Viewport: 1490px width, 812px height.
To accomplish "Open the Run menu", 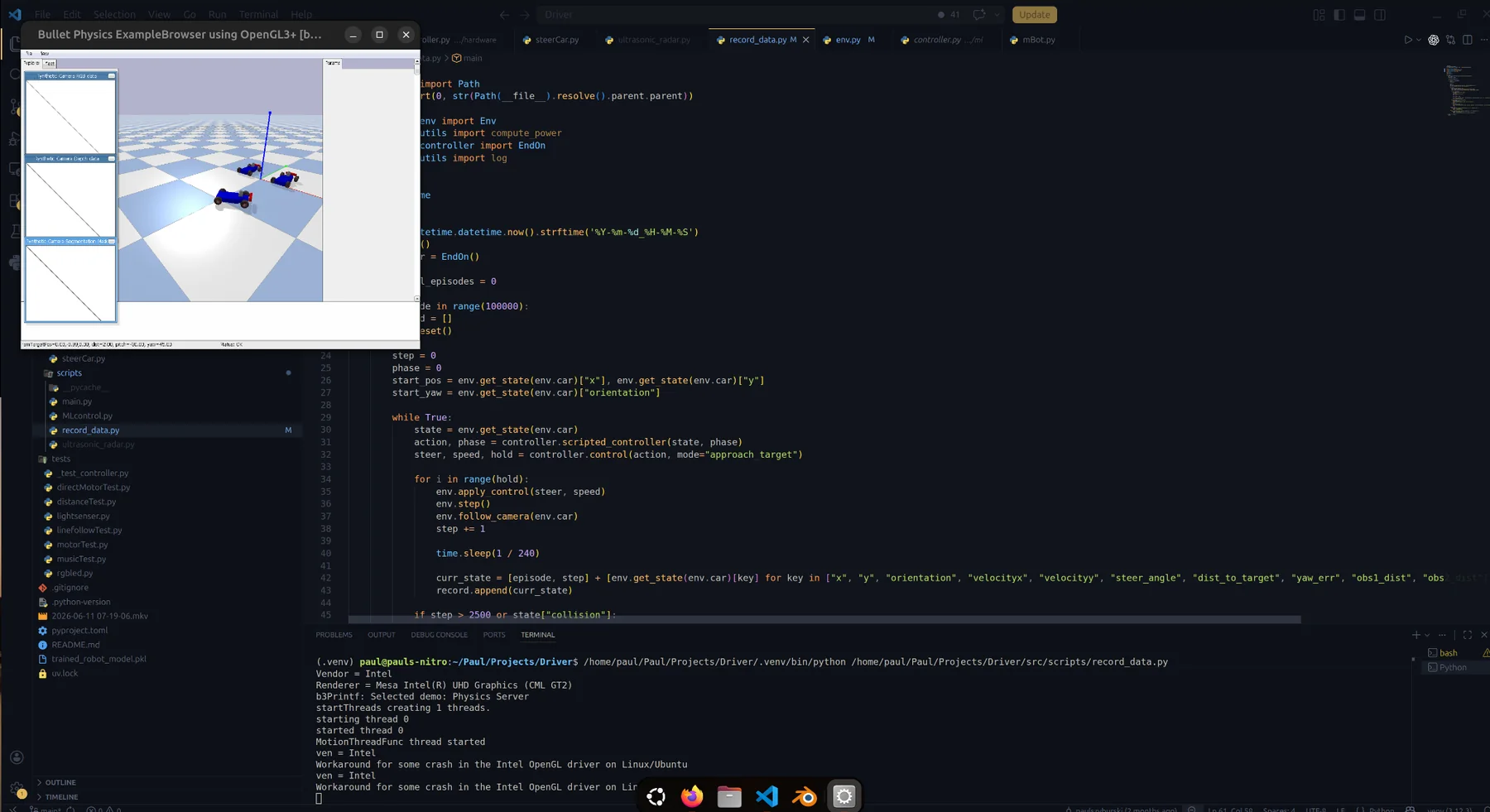I will click(217, 15).
